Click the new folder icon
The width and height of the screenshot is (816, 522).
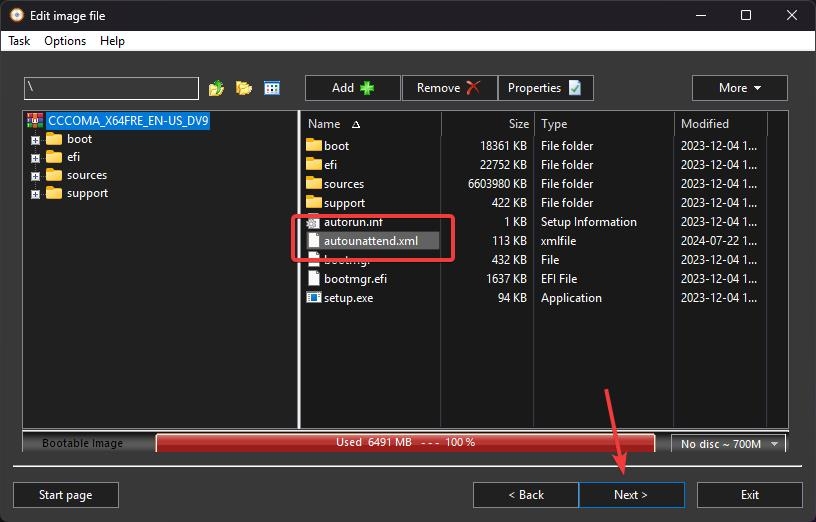point(244,88)
